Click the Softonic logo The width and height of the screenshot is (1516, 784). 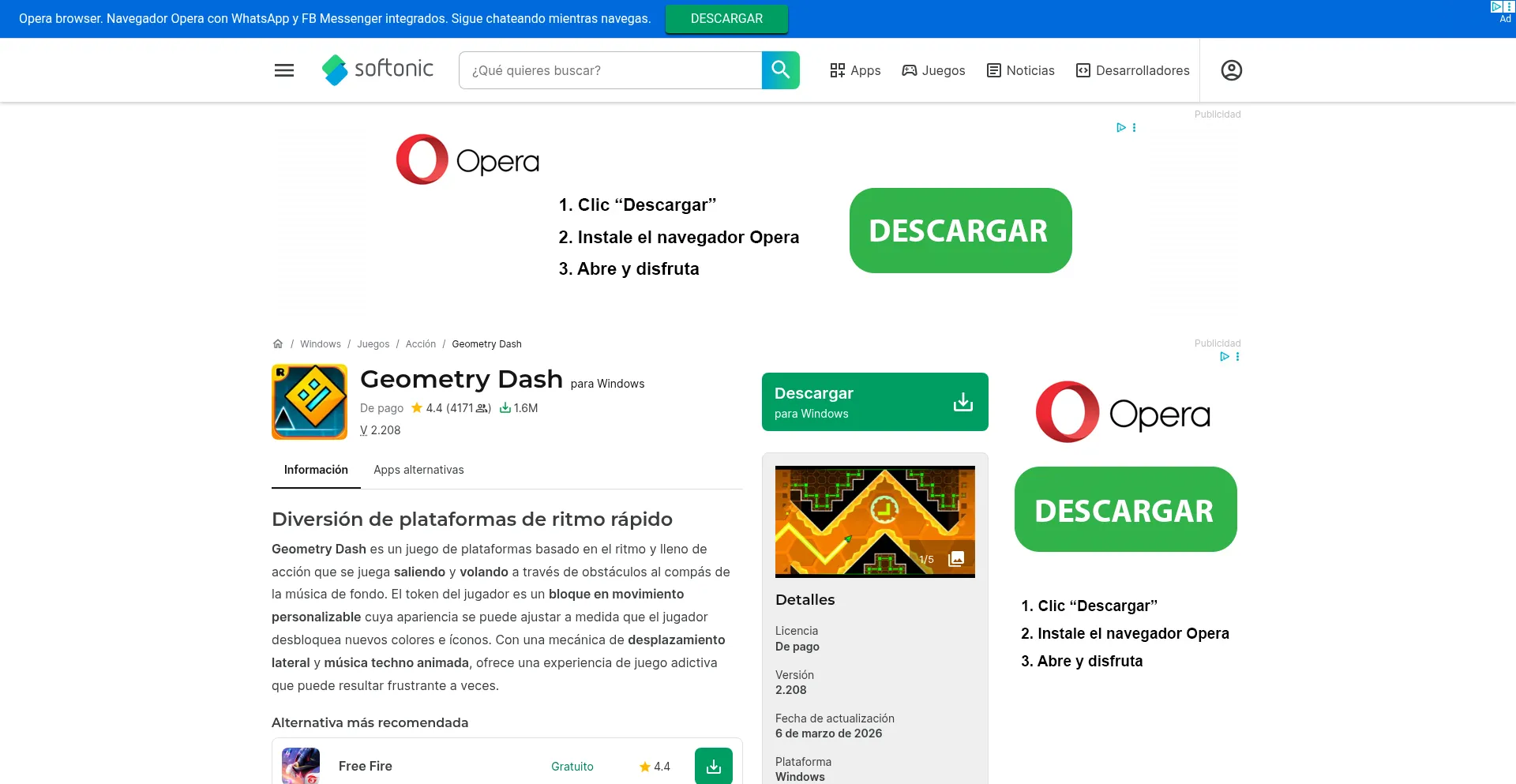[x=377, y=69]
